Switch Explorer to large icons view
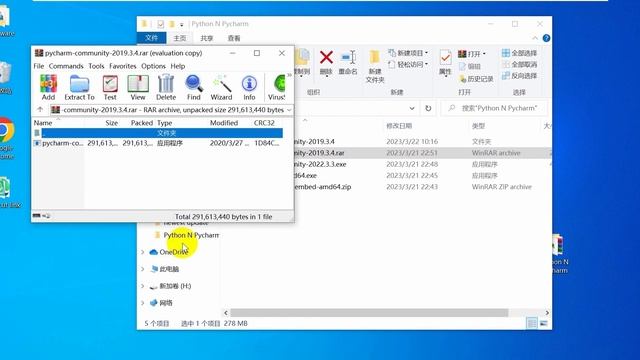Image resolution: width=640 pixels, height=360 pixels. pyautogui.click(x=544, y=324)
